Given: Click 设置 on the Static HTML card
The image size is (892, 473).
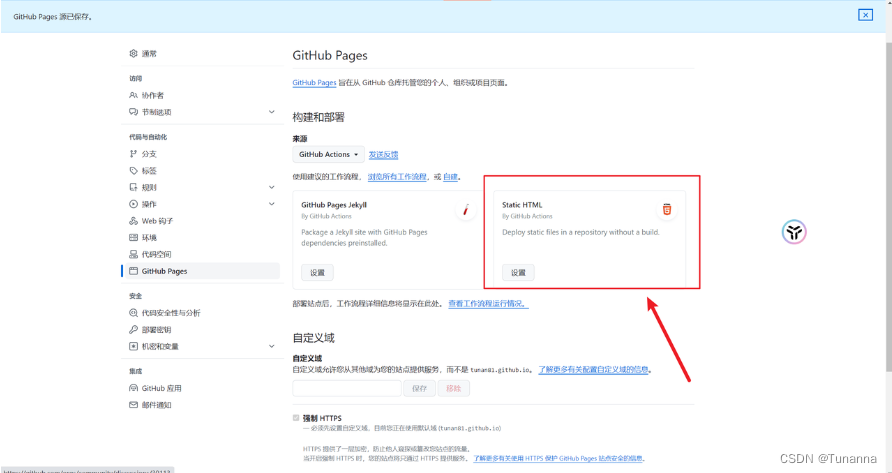Looking at the screenshot, I should point(518,273).
